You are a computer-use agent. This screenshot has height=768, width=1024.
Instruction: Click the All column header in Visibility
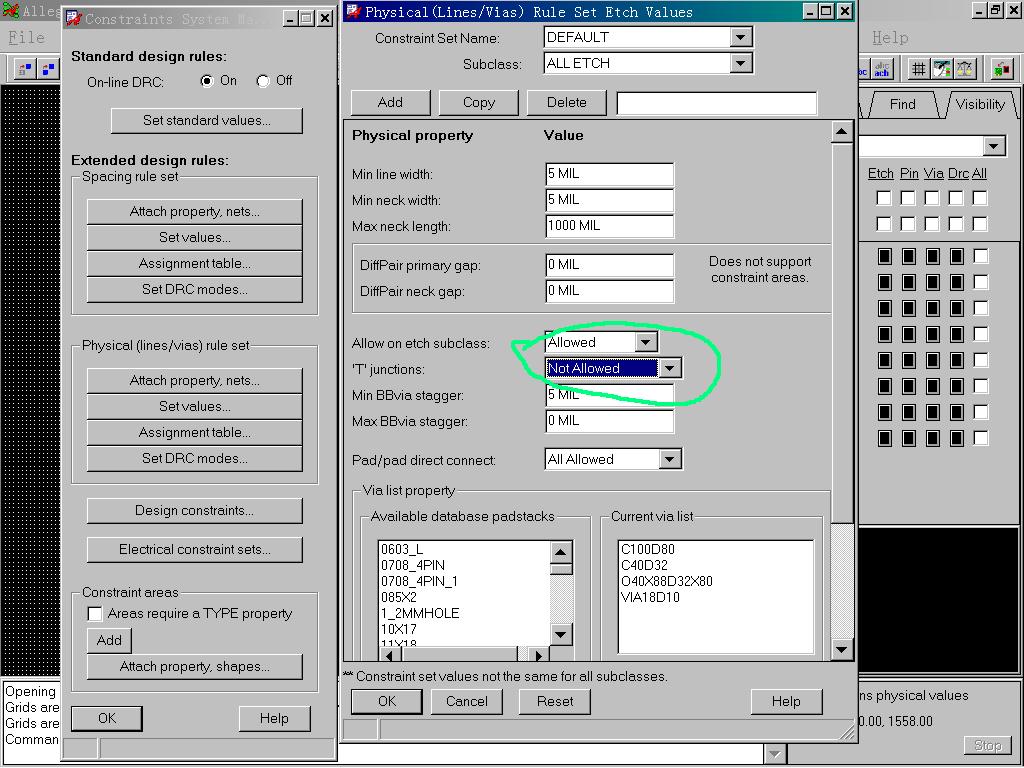pyautogui.click(x=979, y=173)
